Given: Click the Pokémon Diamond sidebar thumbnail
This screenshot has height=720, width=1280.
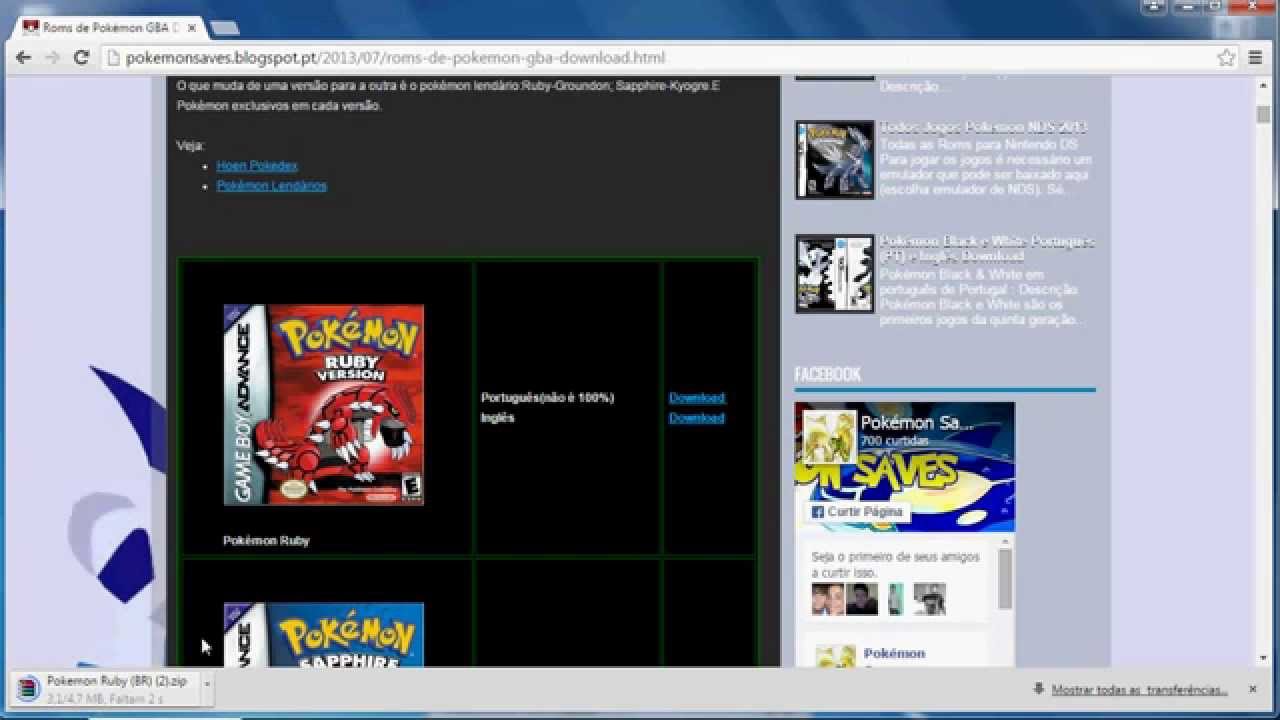Looking at the screenshot, I should tap(835, 160).
